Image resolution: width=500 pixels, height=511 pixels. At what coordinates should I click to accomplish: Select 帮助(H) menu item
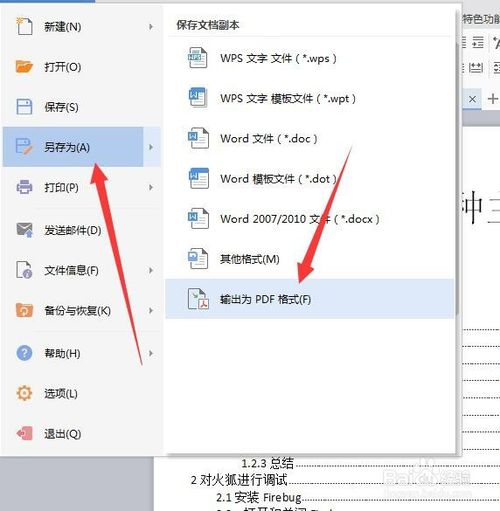click(x=82, y=353)
